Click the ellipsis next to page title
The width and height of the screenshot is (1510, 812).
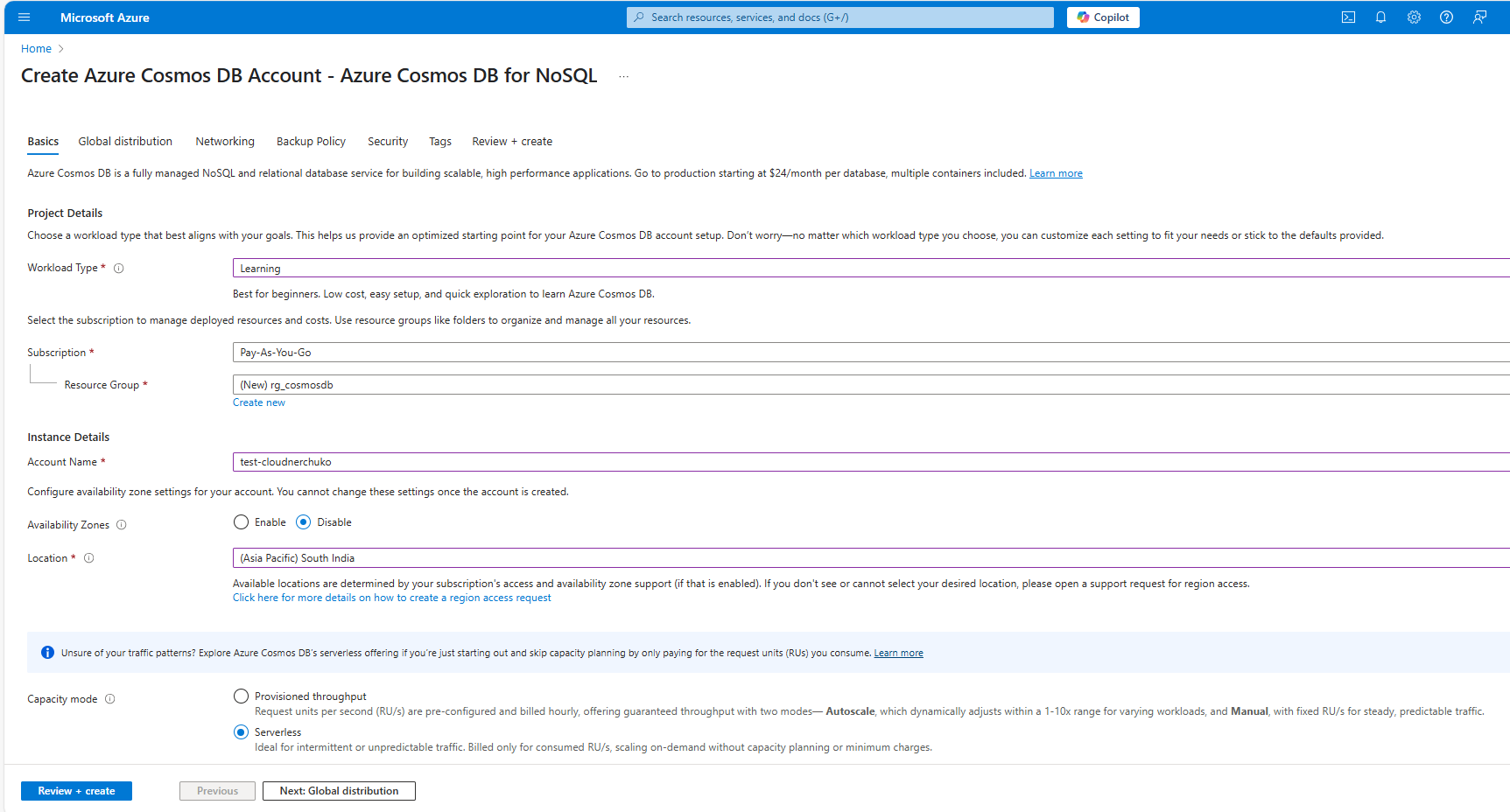624,76
